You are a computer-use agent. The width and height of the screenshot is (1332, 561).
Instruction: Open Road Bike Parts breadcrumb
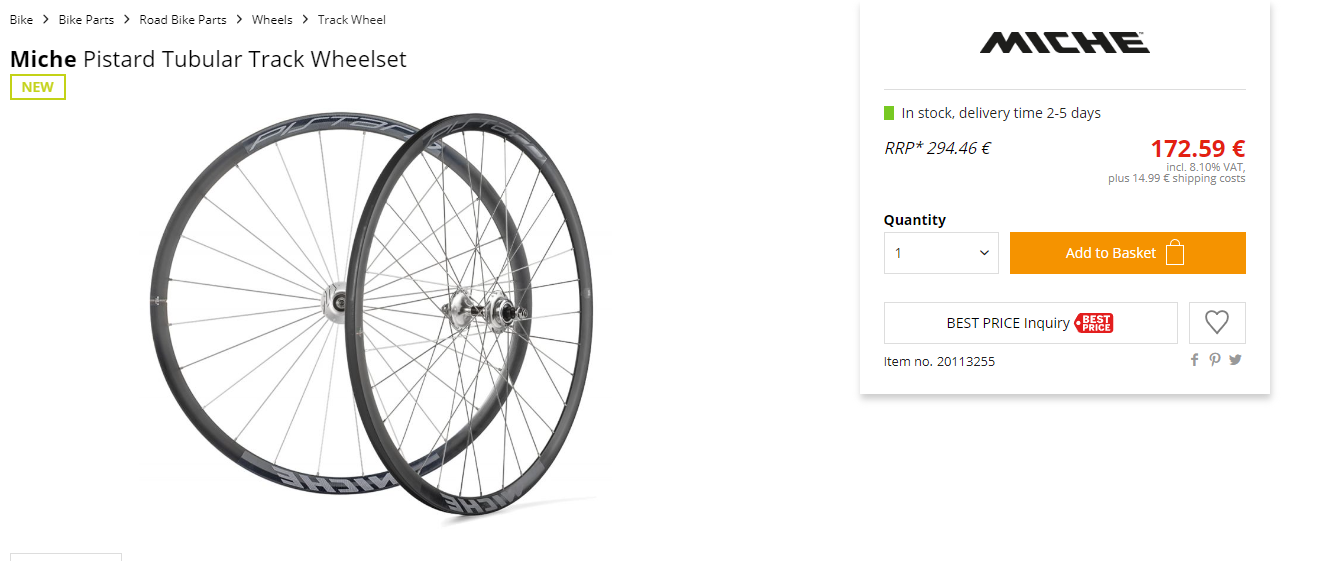pyautogui.click(x=183, y=20)
